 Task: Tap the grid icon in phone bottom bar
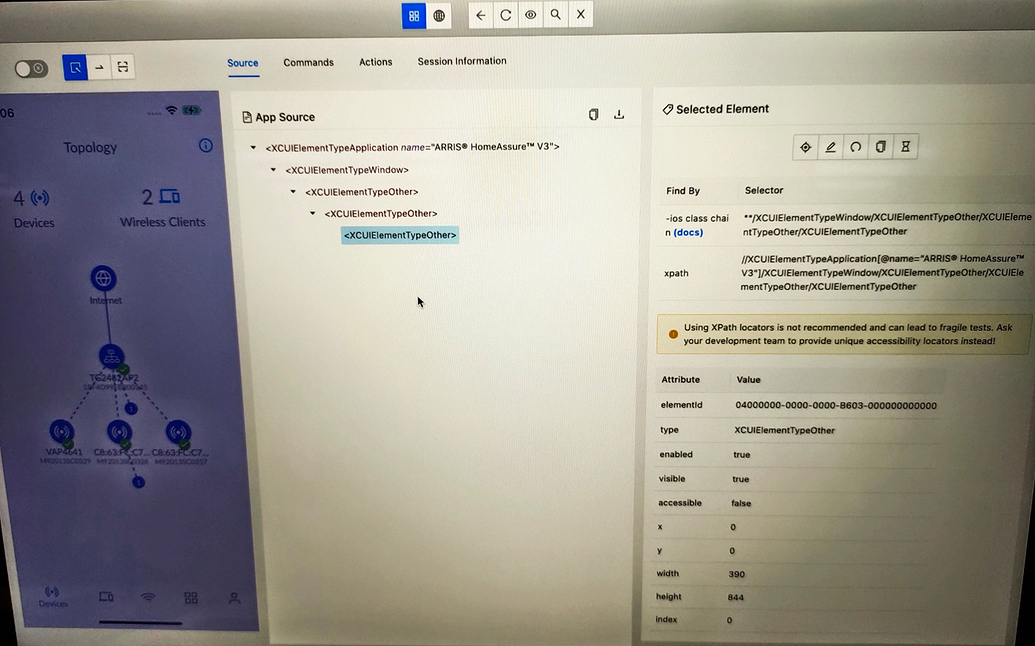click(x=191, y=598)
